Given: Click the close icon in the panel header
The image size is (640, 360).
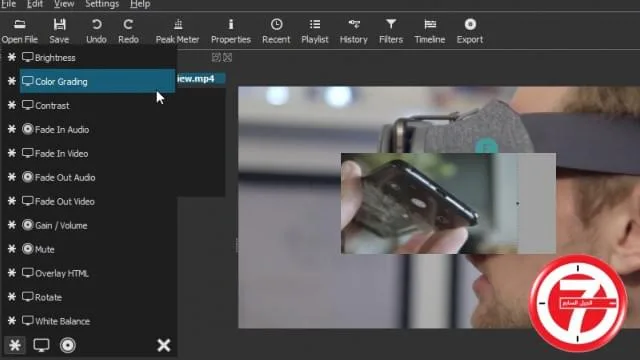Looking at the screenshot, I should point(228,58).
